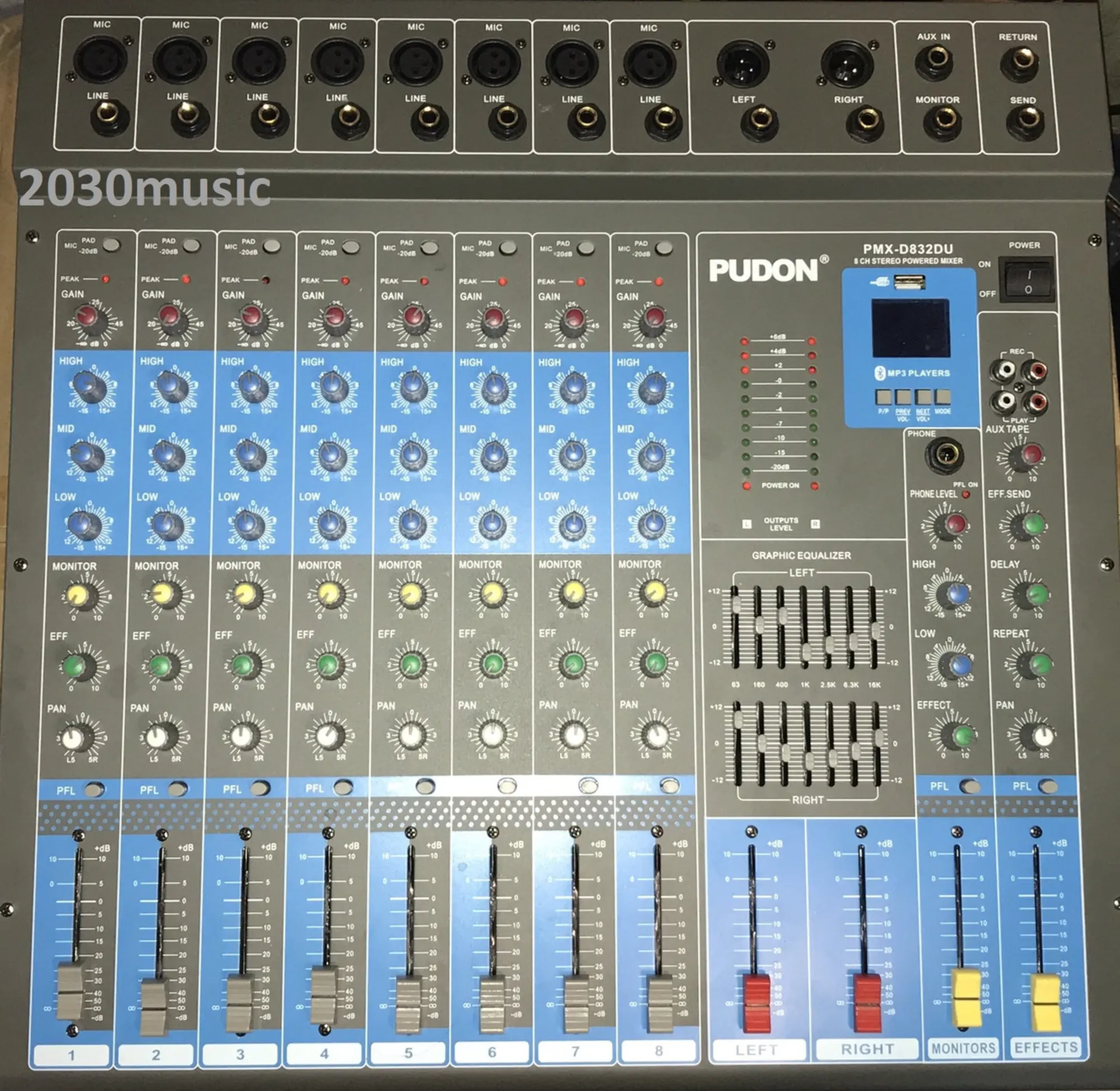
Task: Click channel 7 green EFF knob
Action: click(x=573, y=665)
